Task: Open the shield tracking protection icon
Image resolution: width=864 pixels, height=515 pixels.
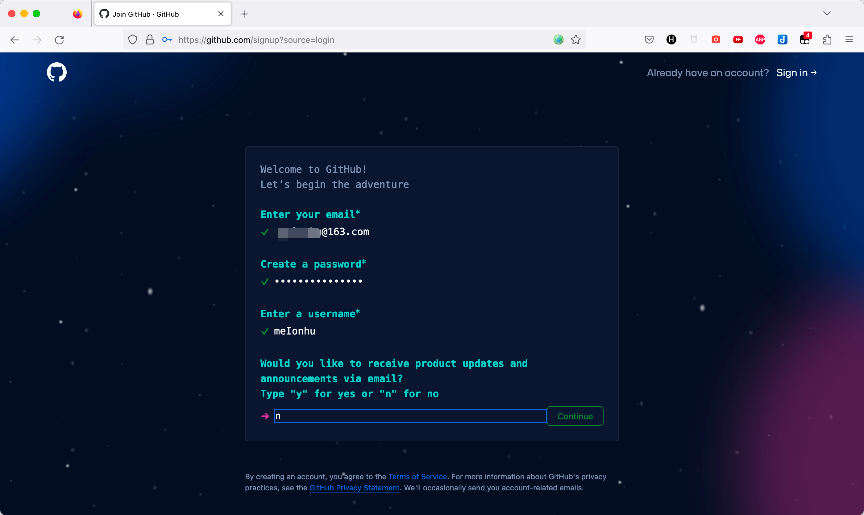Action: point(132,40)
